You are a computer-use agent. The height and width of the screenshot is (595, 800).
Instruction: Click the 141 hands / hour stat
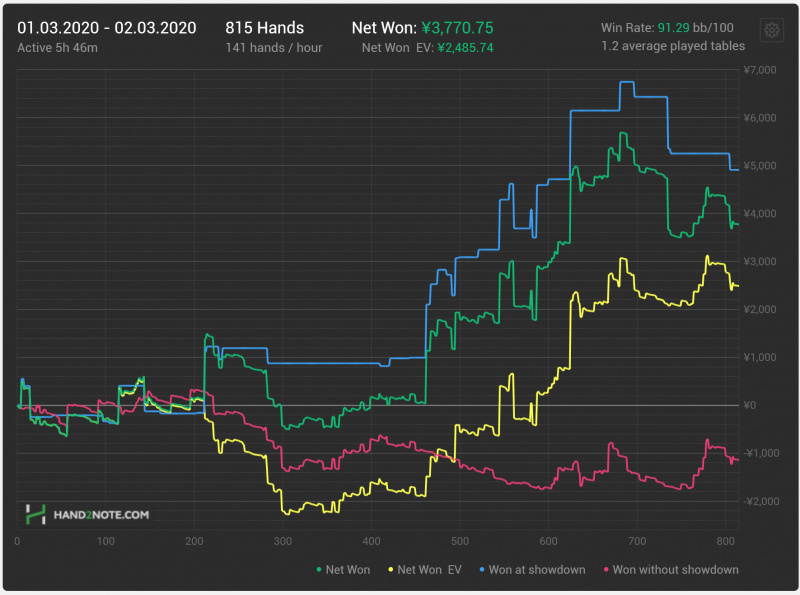coord(273,47)
